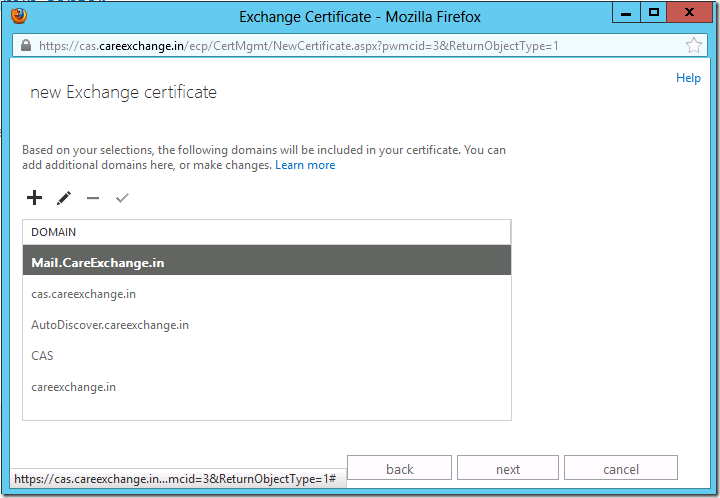The height and width of the screenshot is (498, 720).
Task: Select the AutoDiscover.careexchange.in domain row
Action: (x=267, y=325)
